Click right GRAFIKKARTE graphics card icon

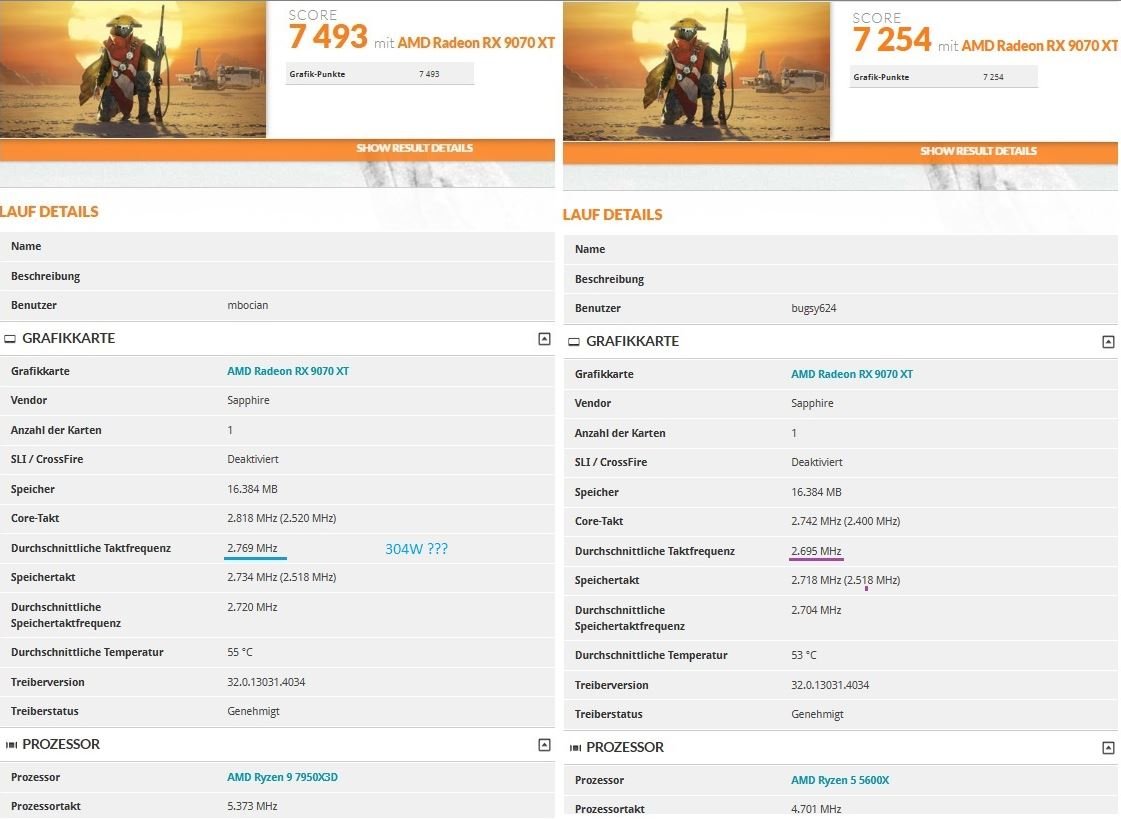(574, 342)
